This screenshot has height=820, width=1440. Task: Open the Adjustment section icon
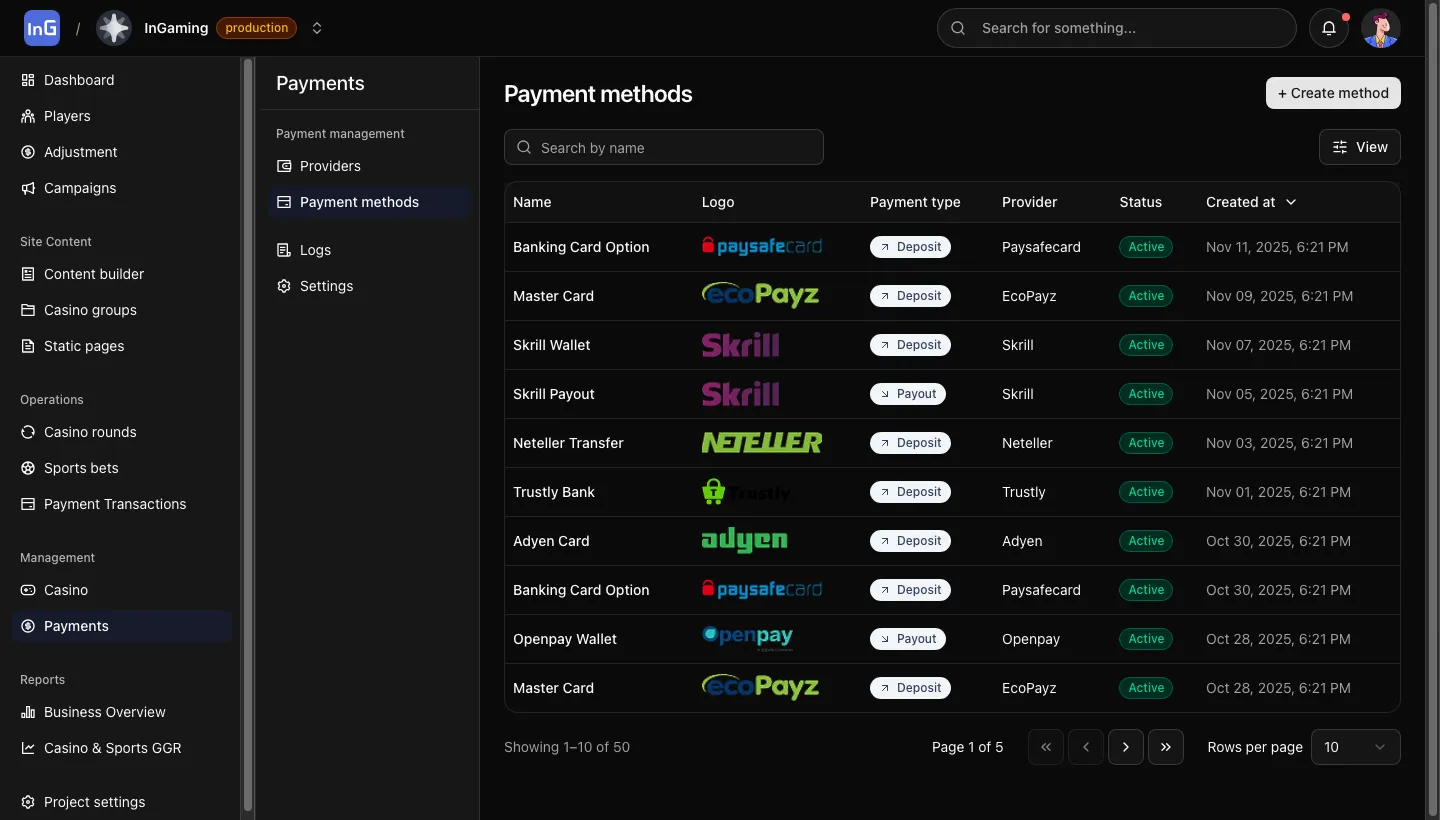coord(28,152)
